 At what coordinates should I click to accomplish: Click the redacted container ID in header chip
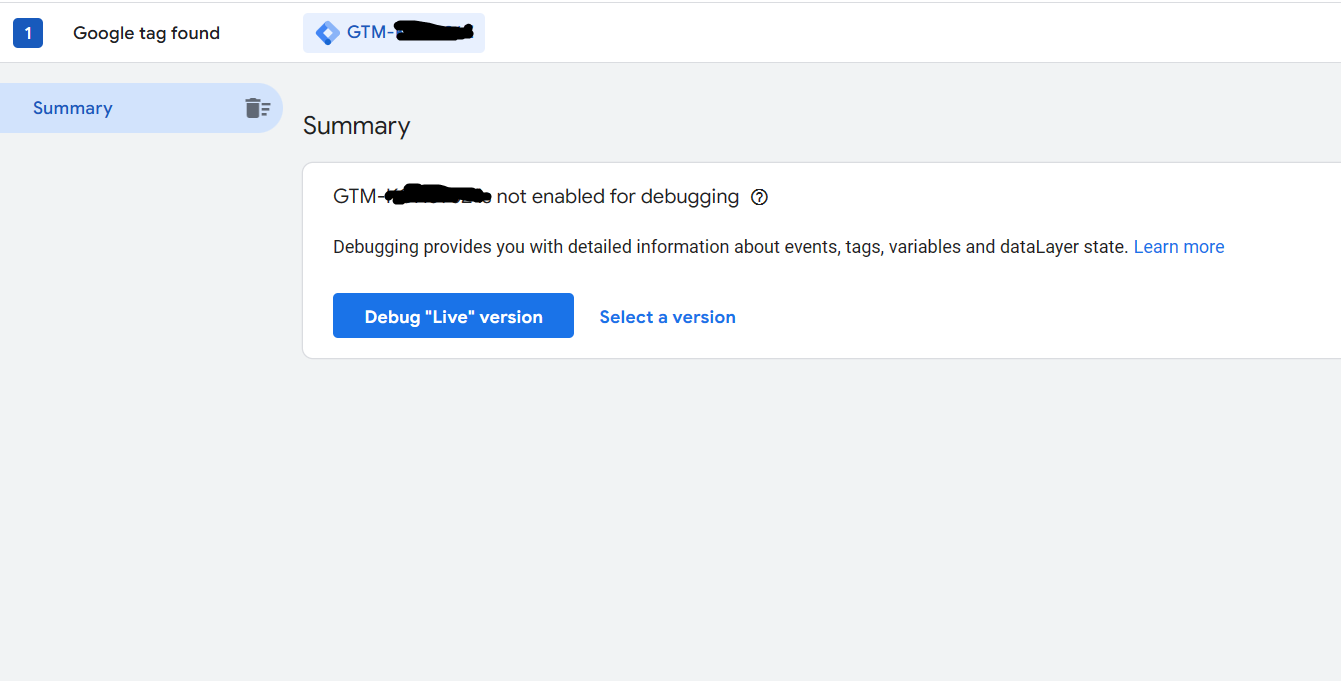tap(435, 33)
